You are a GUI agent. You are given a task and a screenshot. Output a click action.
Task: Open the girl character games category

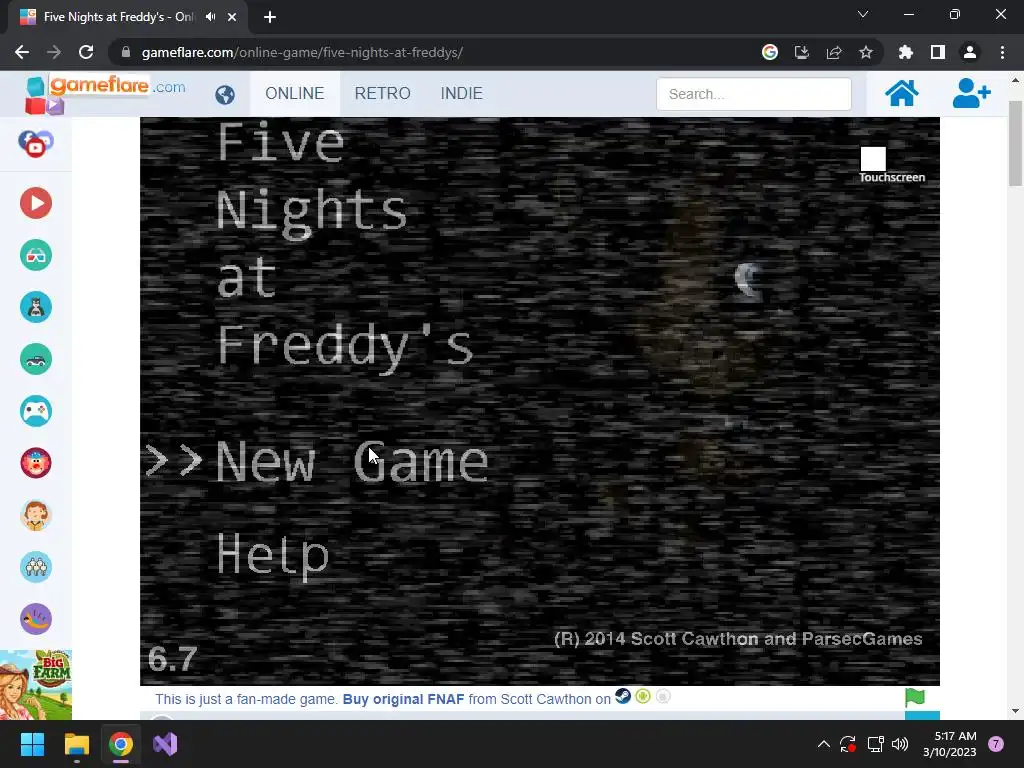36,515
